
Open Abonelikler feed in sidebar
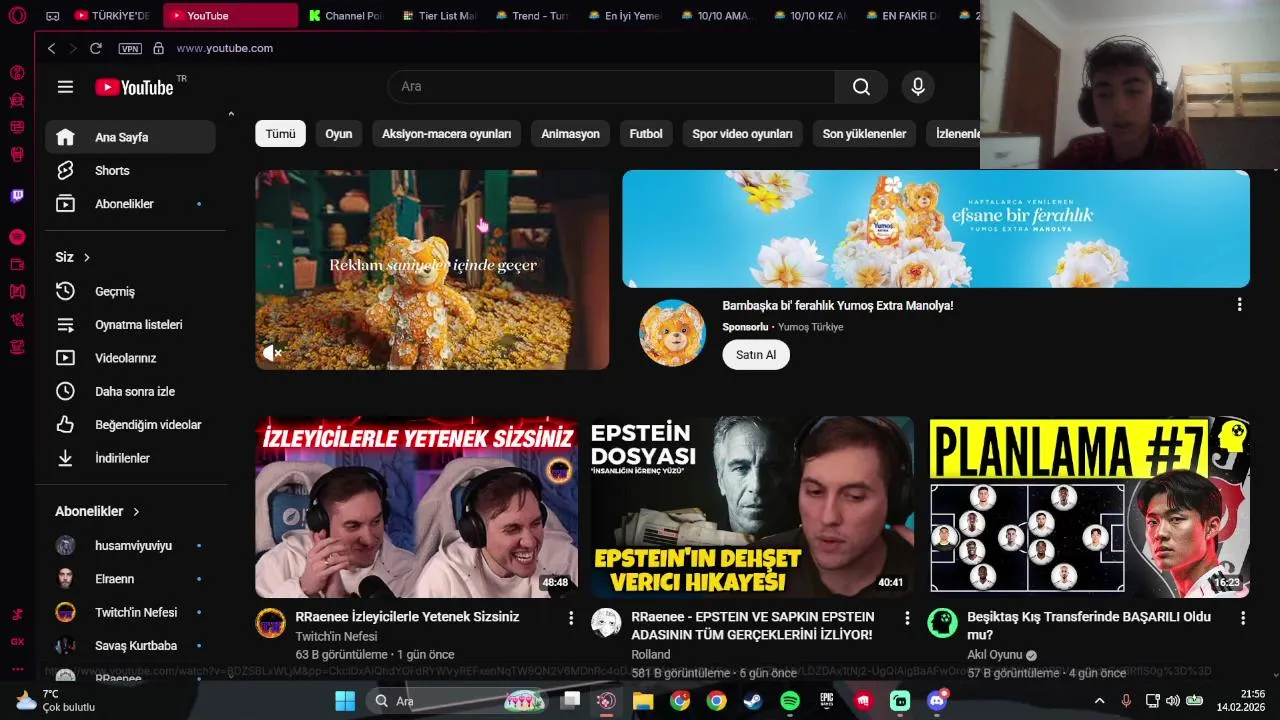point(130,204)
